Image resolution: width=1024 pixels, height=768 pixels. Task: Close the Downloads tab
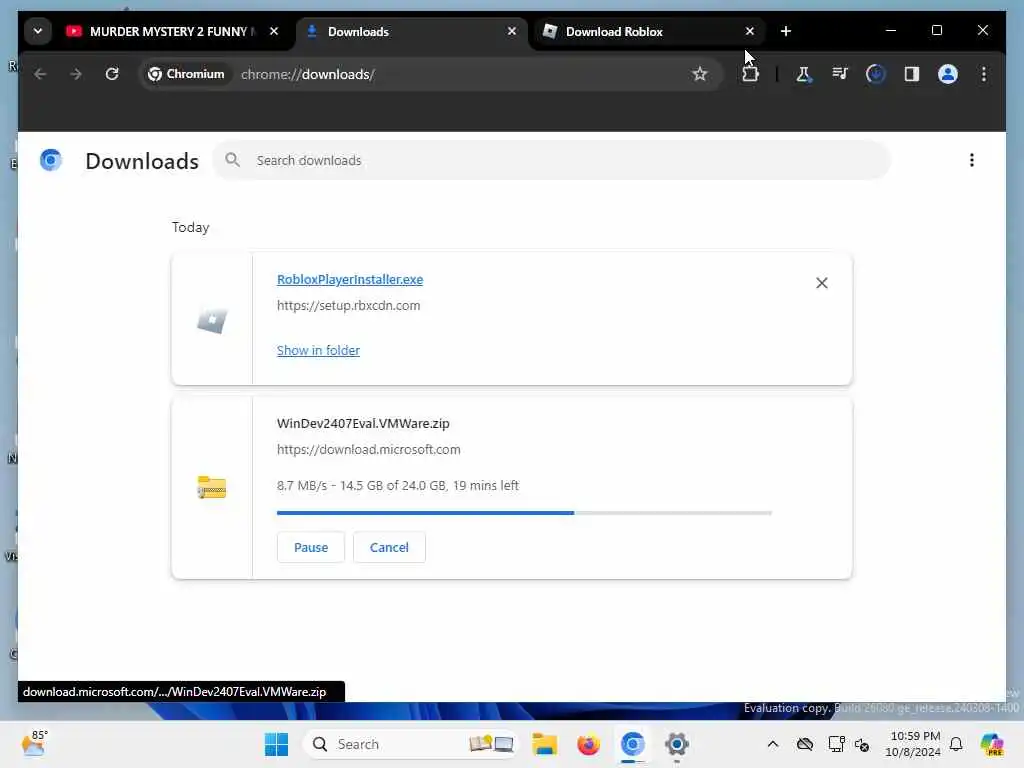pyautogui.click(x=512, y=31)
